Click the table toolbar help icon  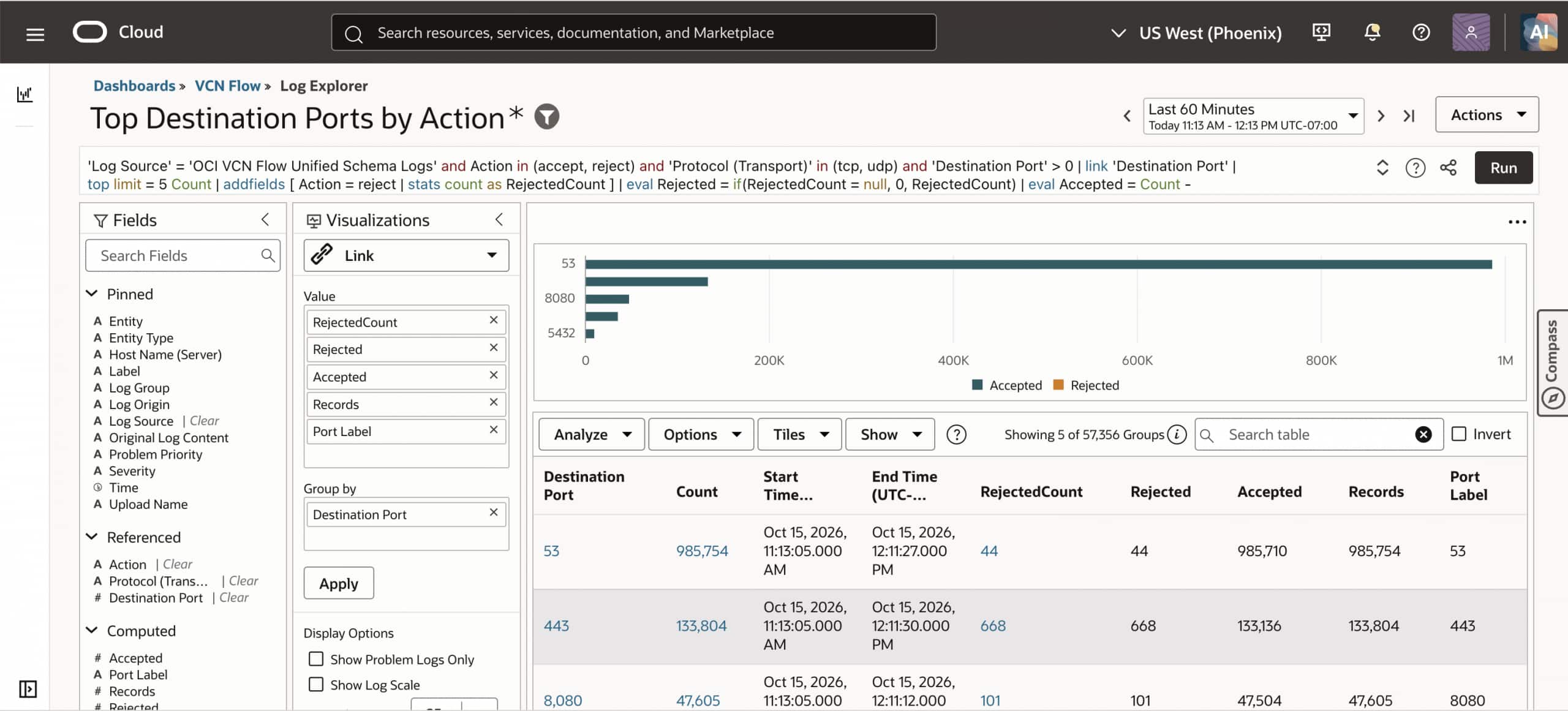pos(956,434)
